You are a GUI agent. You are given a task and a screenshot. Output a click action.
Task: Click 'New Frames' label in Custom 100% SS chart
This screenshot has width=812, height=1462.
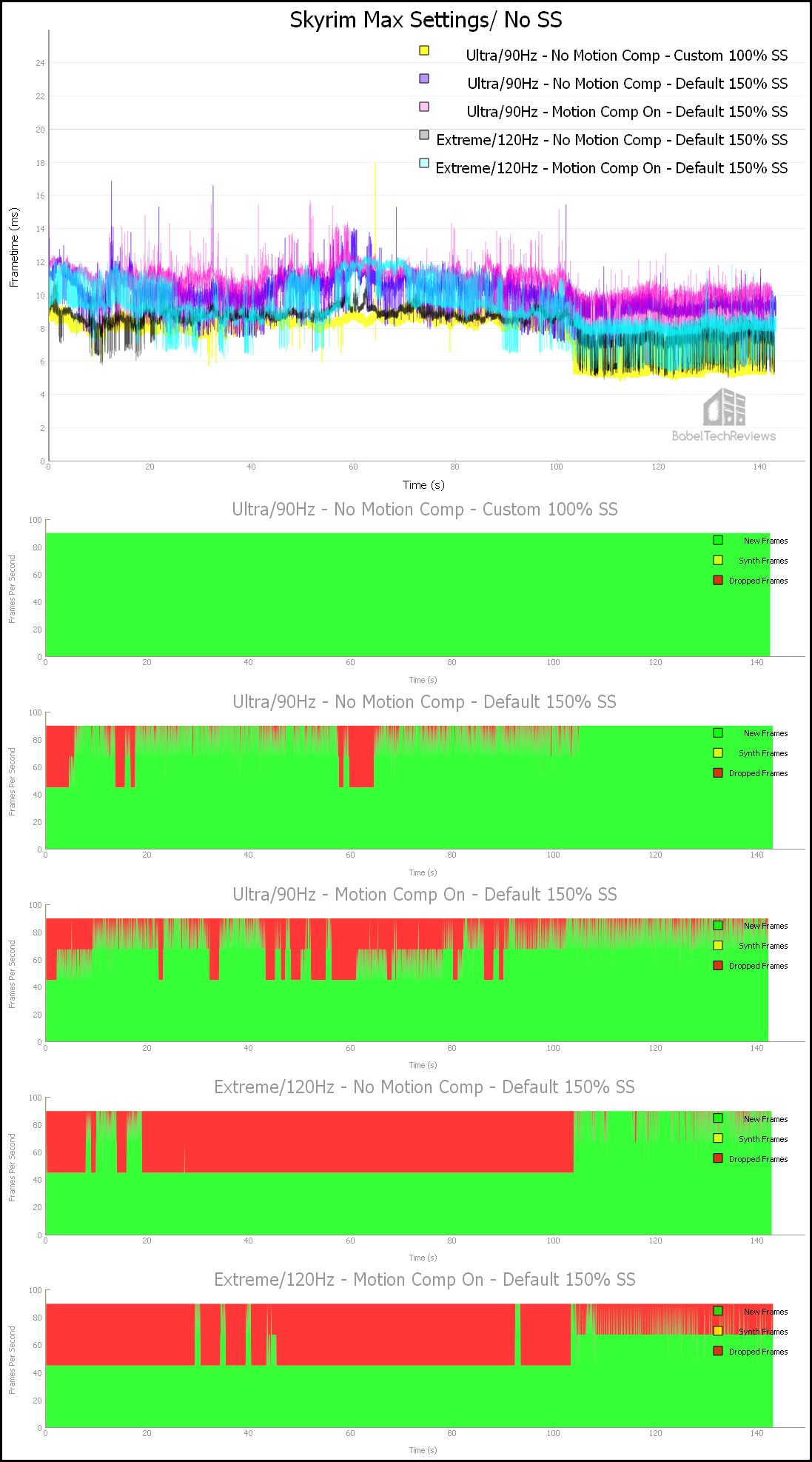click(x=765, y=541)
